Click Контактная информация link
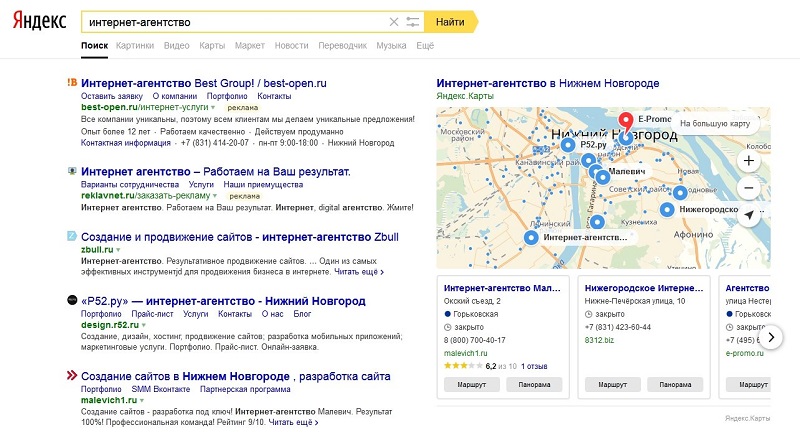The image size is (800, 437). [x=126, y=143]
